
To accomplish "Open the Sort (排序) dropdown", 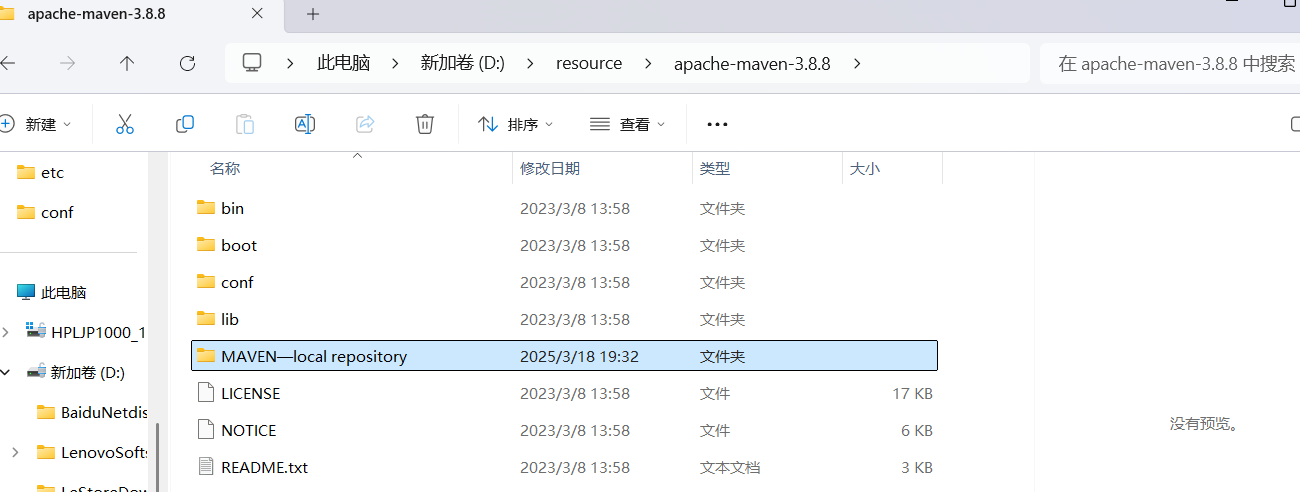I will [x=515, y=124].
